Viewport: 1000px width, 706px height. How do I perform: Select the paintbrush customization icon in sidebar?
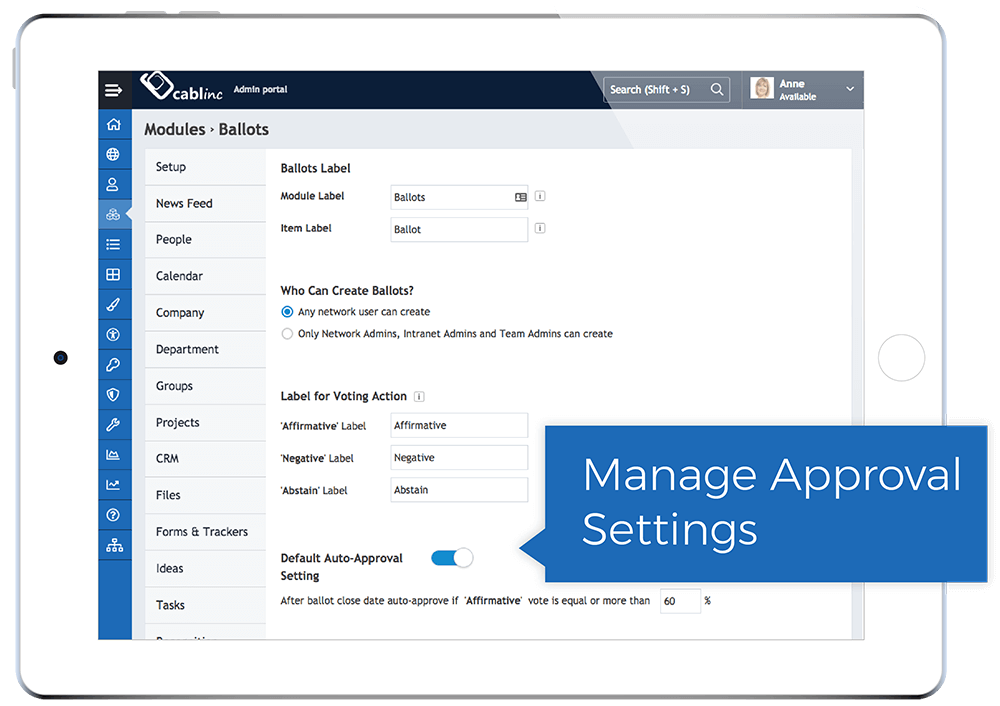pyautogui.click(x=114, y=304)
